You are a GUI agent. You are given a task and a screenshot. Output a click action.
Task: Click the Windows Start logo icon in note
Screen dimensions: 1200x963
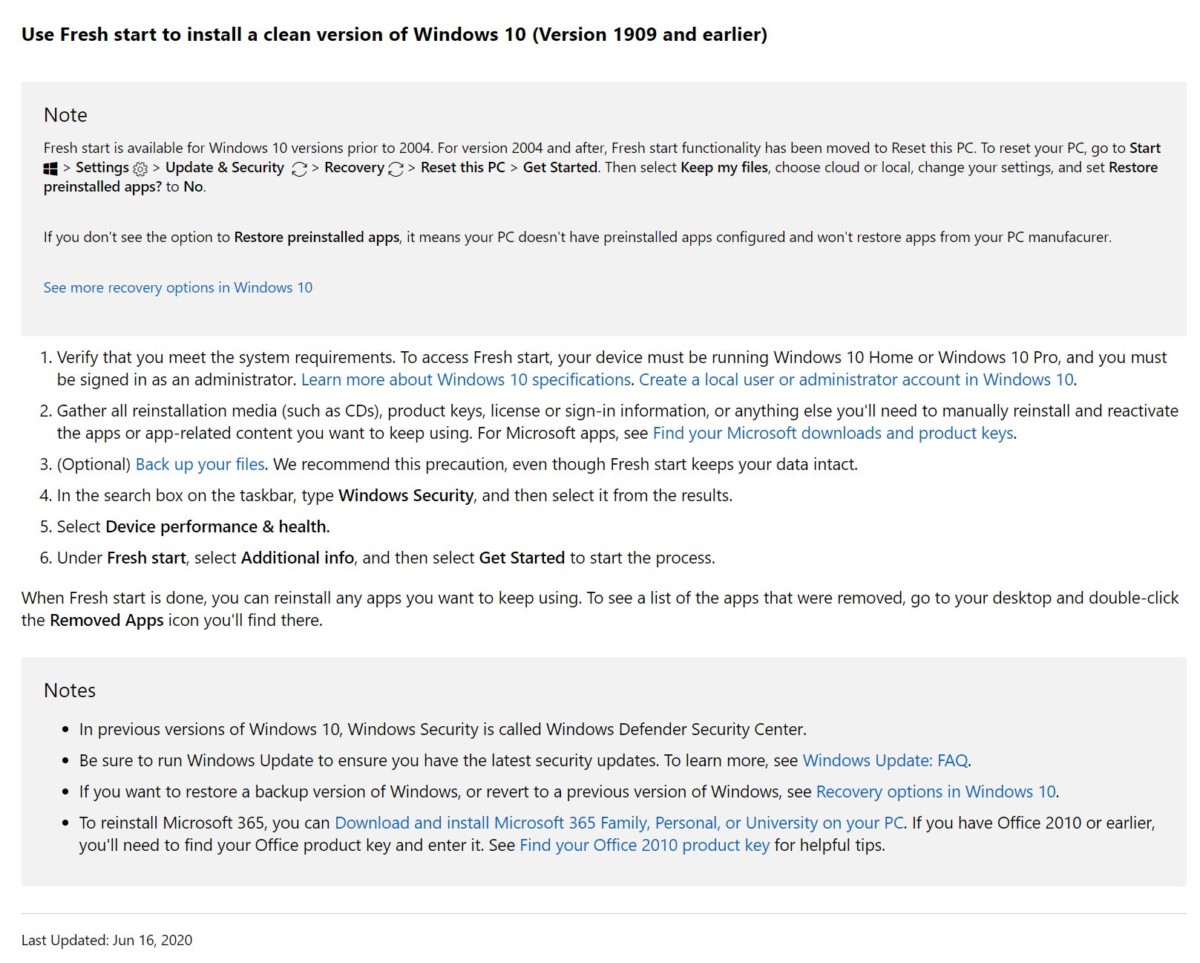click(50, 168)
